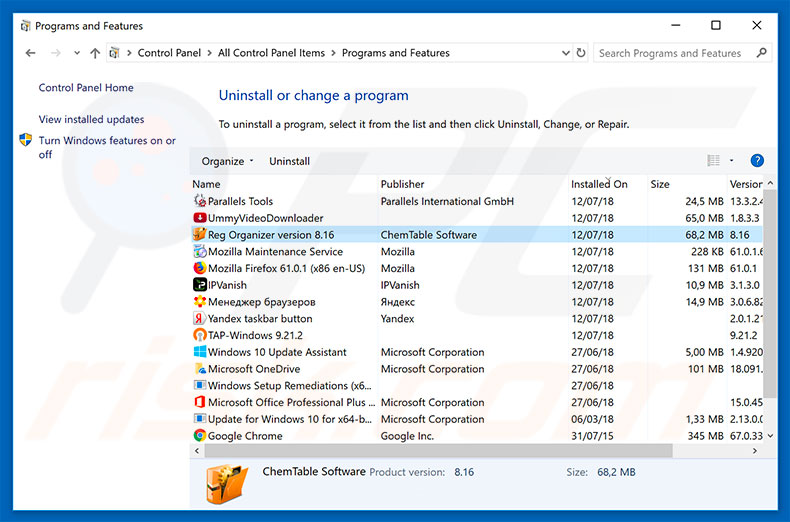Click the Яндекс publisher cell
Screen dimensions: 790x522
[398, 302]
